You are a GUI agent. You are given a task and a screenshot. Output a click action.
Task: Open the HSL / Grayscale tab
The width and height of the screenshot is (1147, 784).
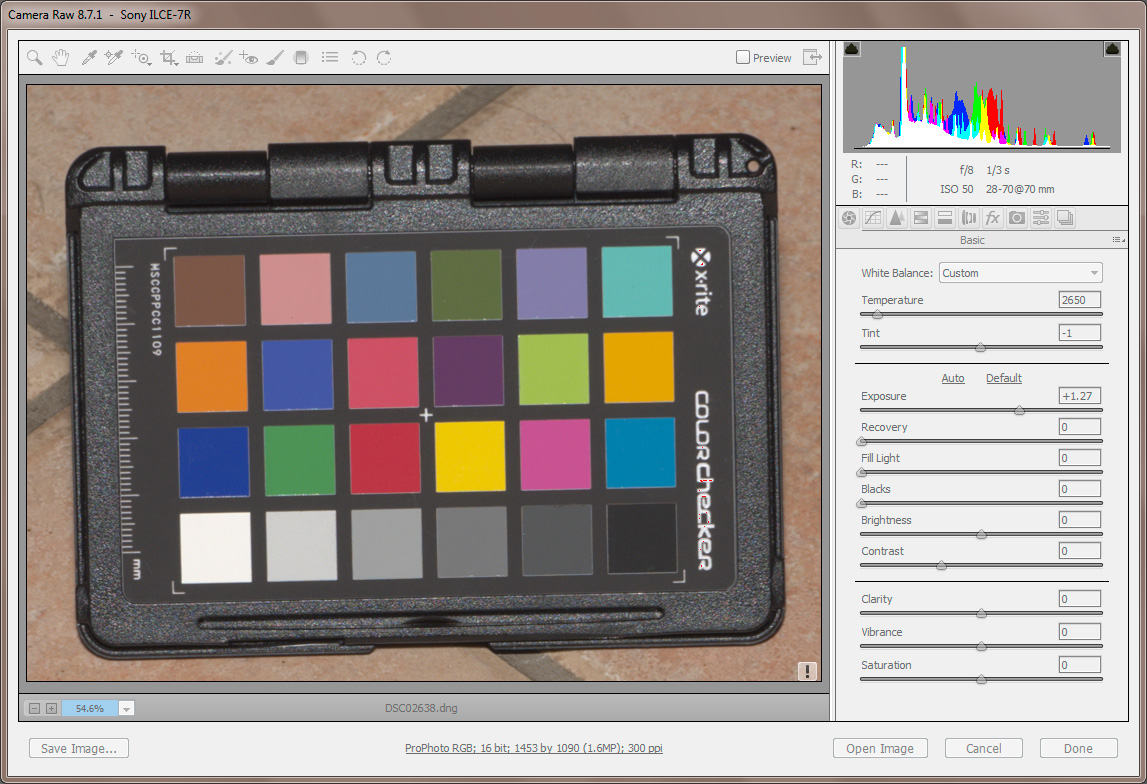click(921, 218)
